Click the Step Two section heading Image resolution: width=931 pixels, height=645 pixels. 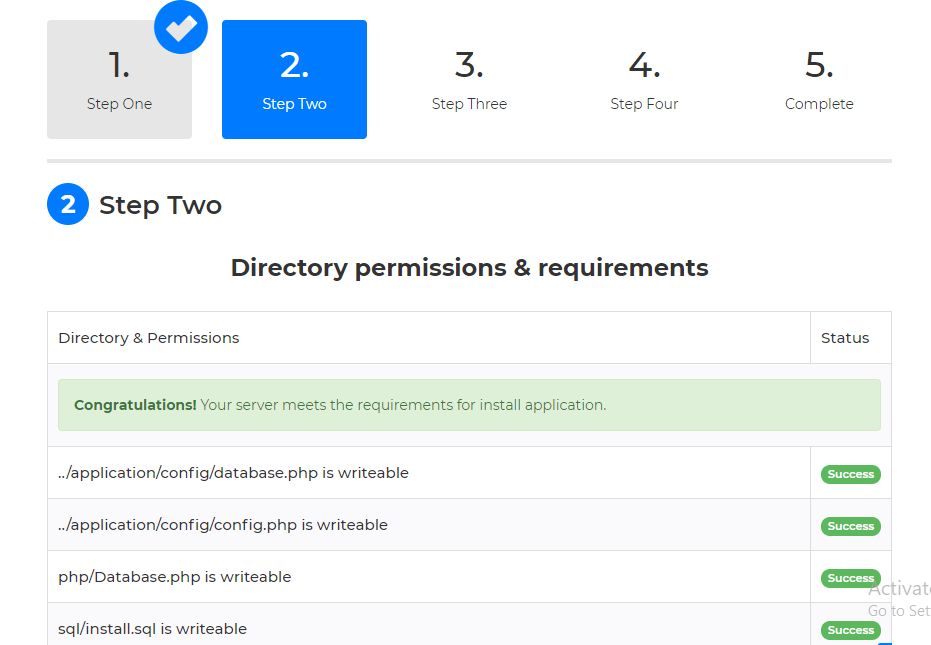click(160, 206)
